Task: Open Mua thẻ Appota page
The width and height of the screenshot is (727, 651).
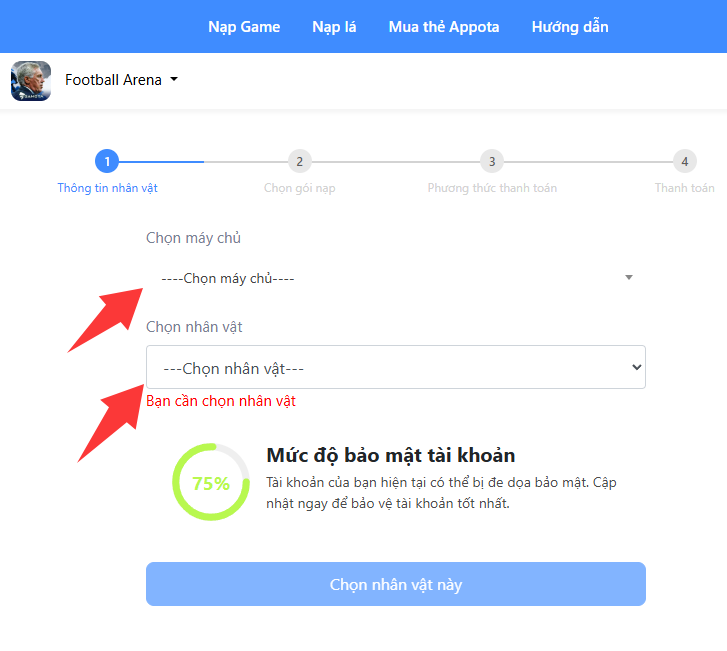Action: click(x=444, y=27)
